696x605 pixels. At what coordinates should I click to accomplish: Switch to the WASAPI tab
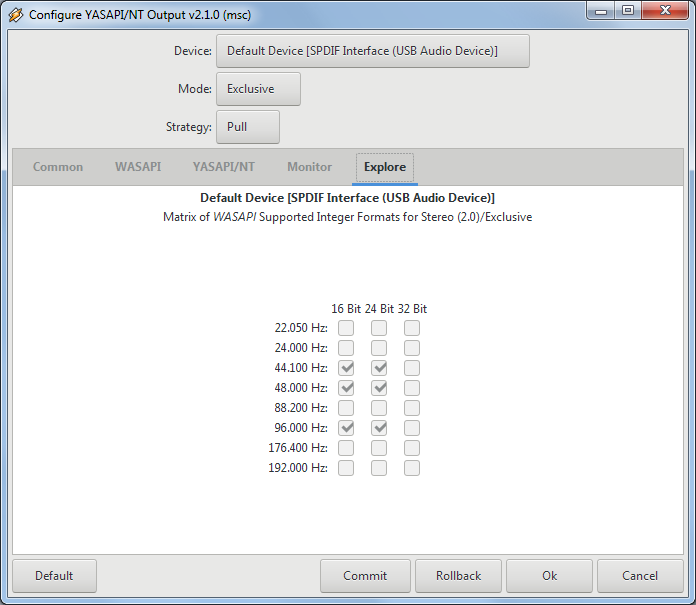[x=138, y=167]
